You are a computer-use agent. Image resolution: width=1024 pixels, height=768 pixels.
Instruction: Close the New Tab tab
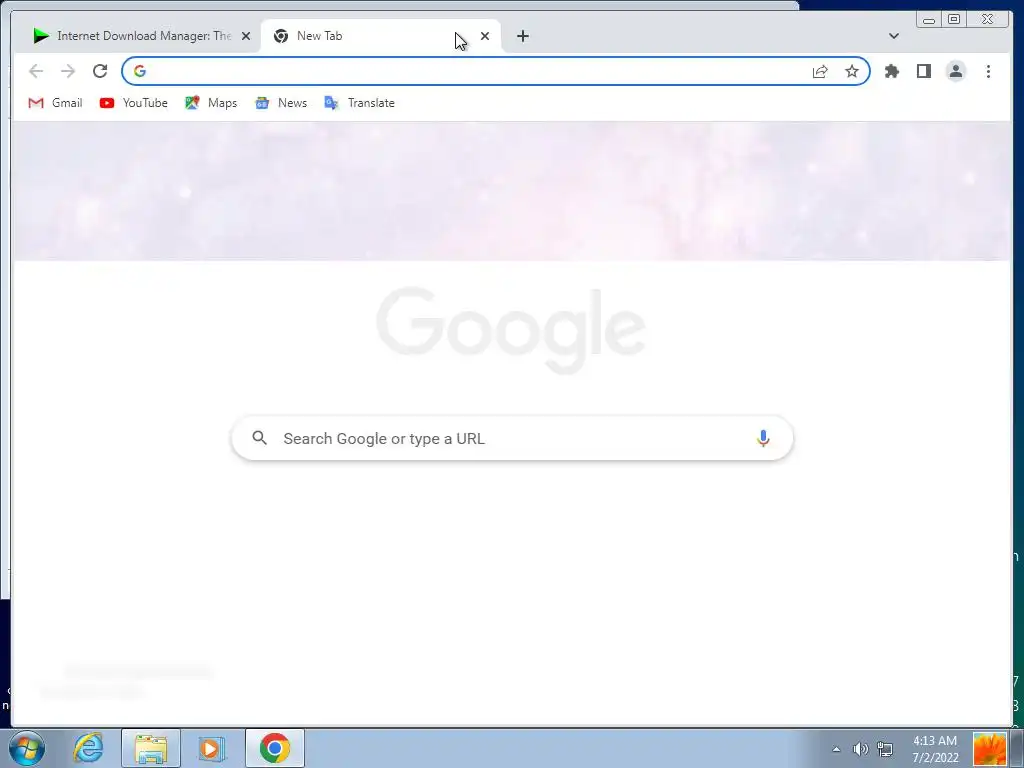485,36
